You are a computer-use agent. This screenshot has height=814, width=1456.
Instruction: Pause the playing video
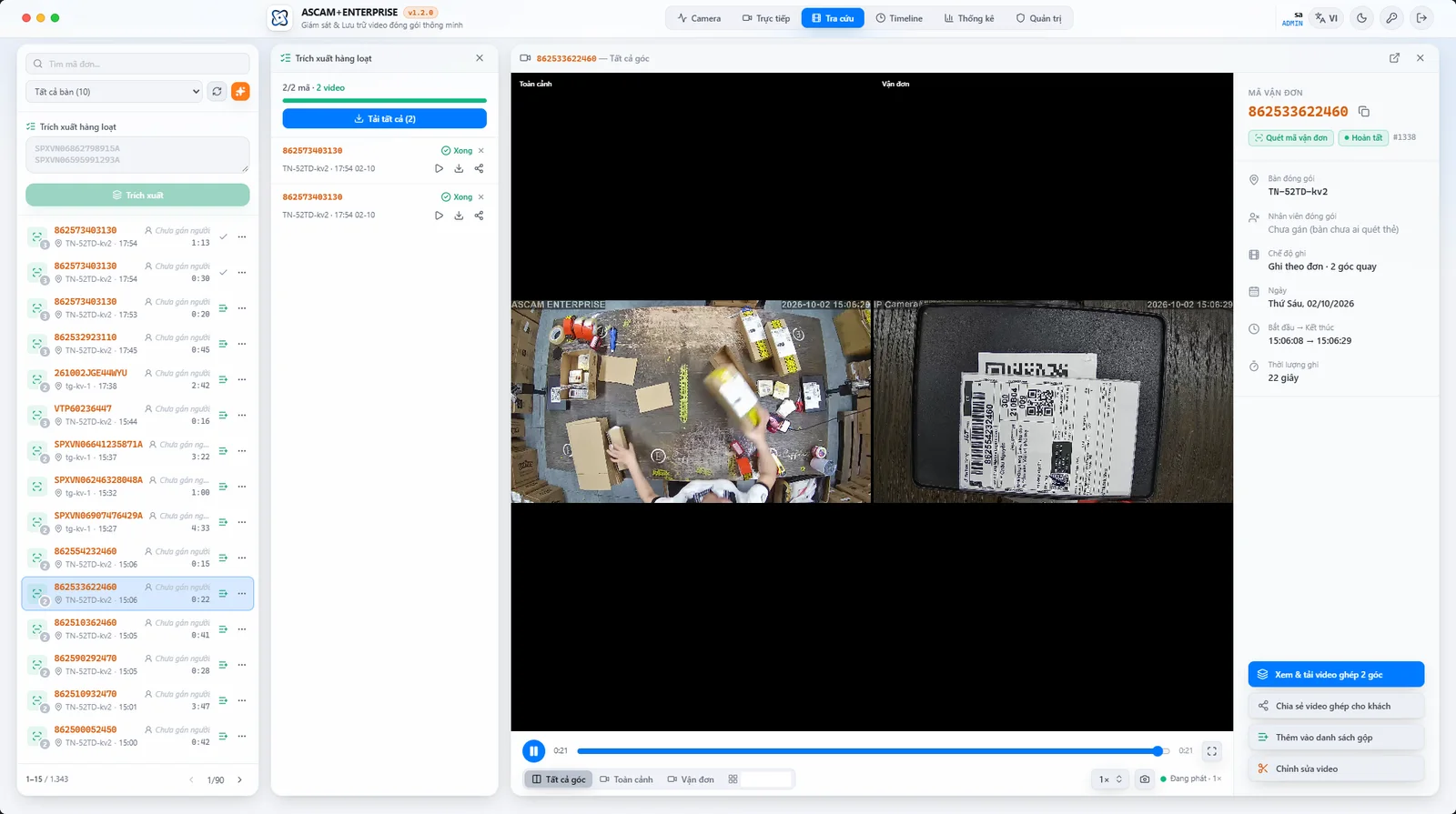tap(533, 751)
